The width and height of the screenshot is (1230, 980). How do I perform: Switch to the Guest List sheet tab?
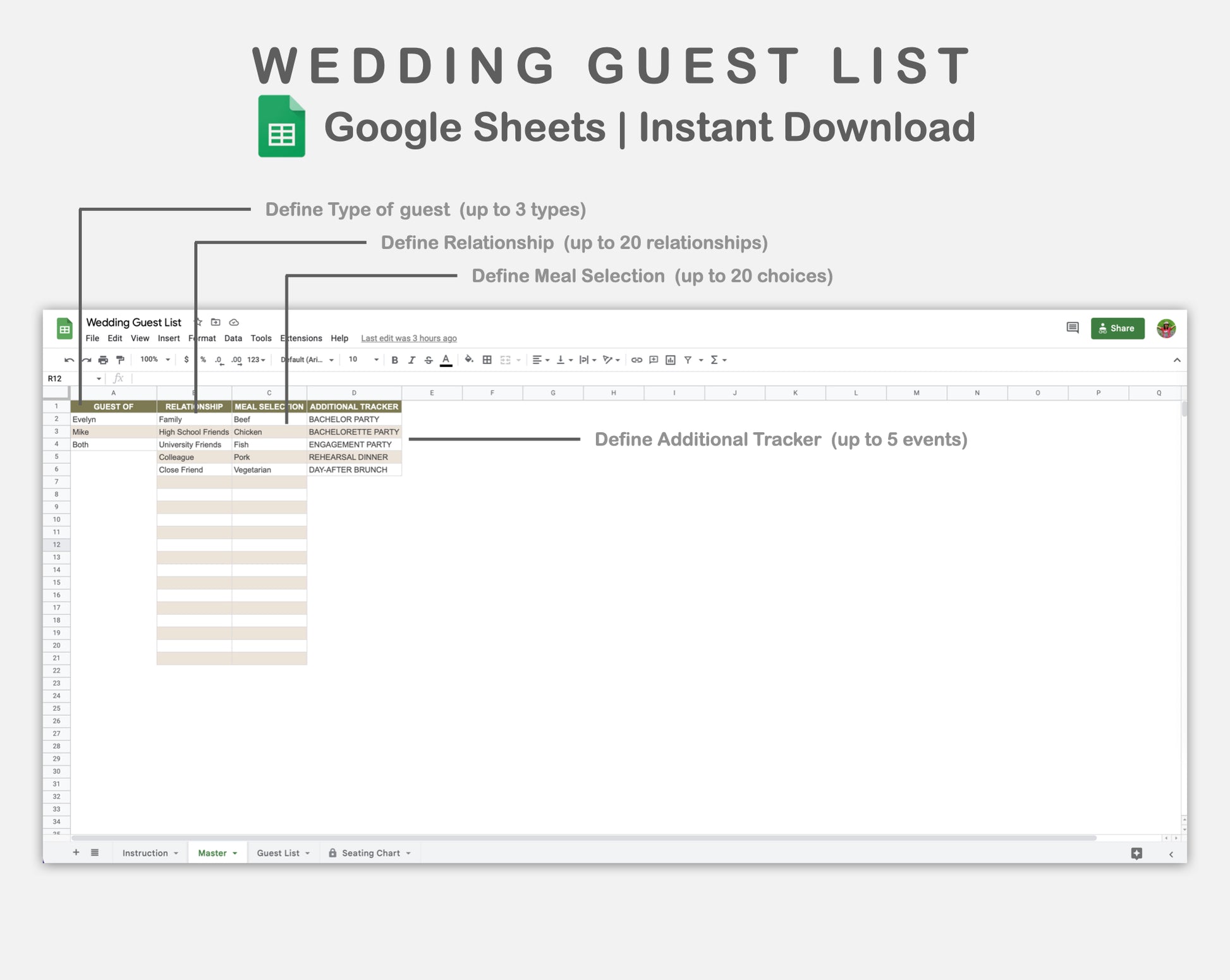pyautogui.click(x=277, y=853)
